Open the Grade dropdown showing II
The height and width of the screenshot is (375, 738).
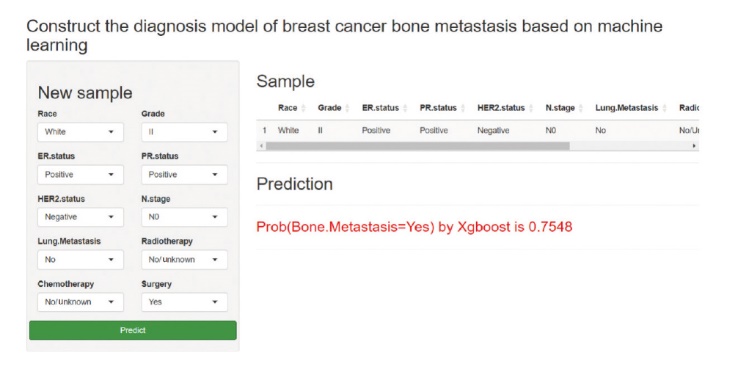coord(184,132)
